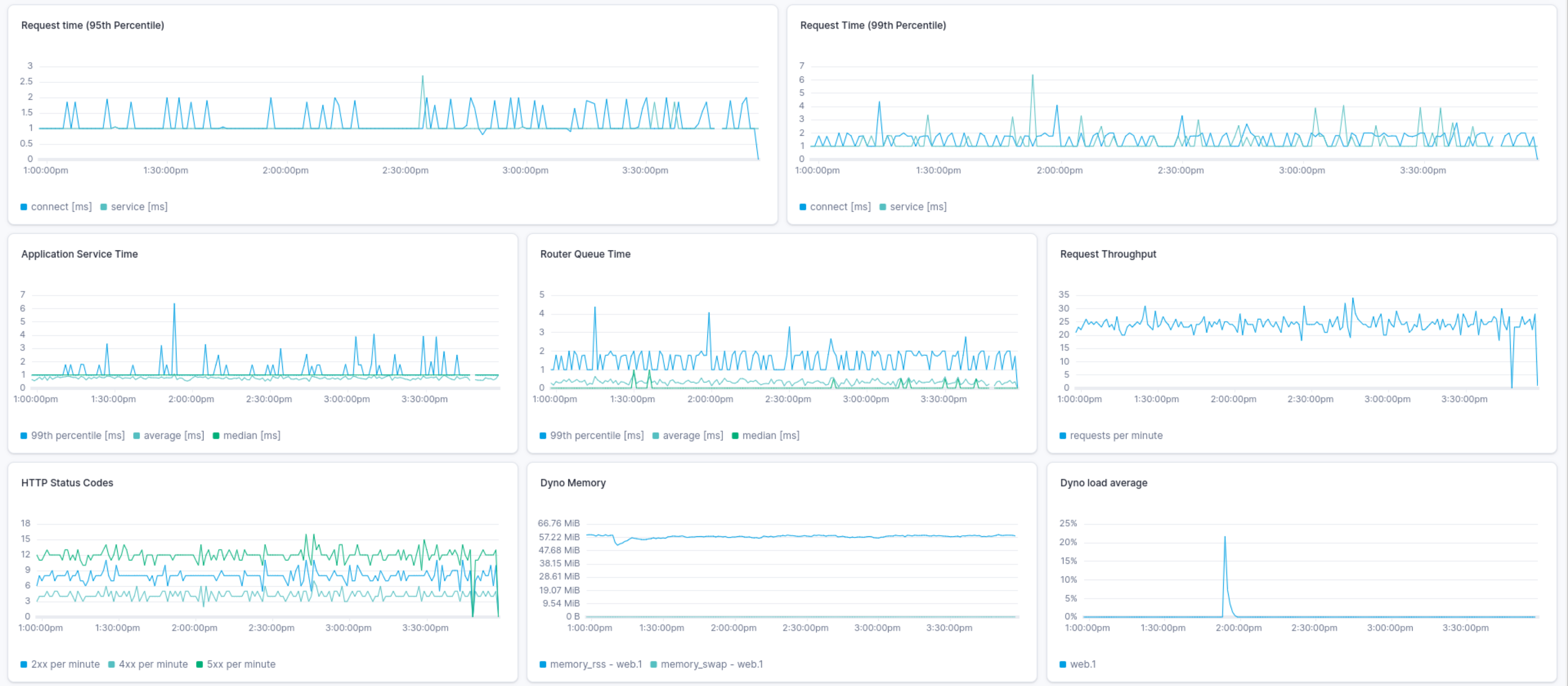This screenshot has height=686, width=1568.
Task: Click the 2.5 axis label in 95th Percentile chart
Action: [26, 82]
